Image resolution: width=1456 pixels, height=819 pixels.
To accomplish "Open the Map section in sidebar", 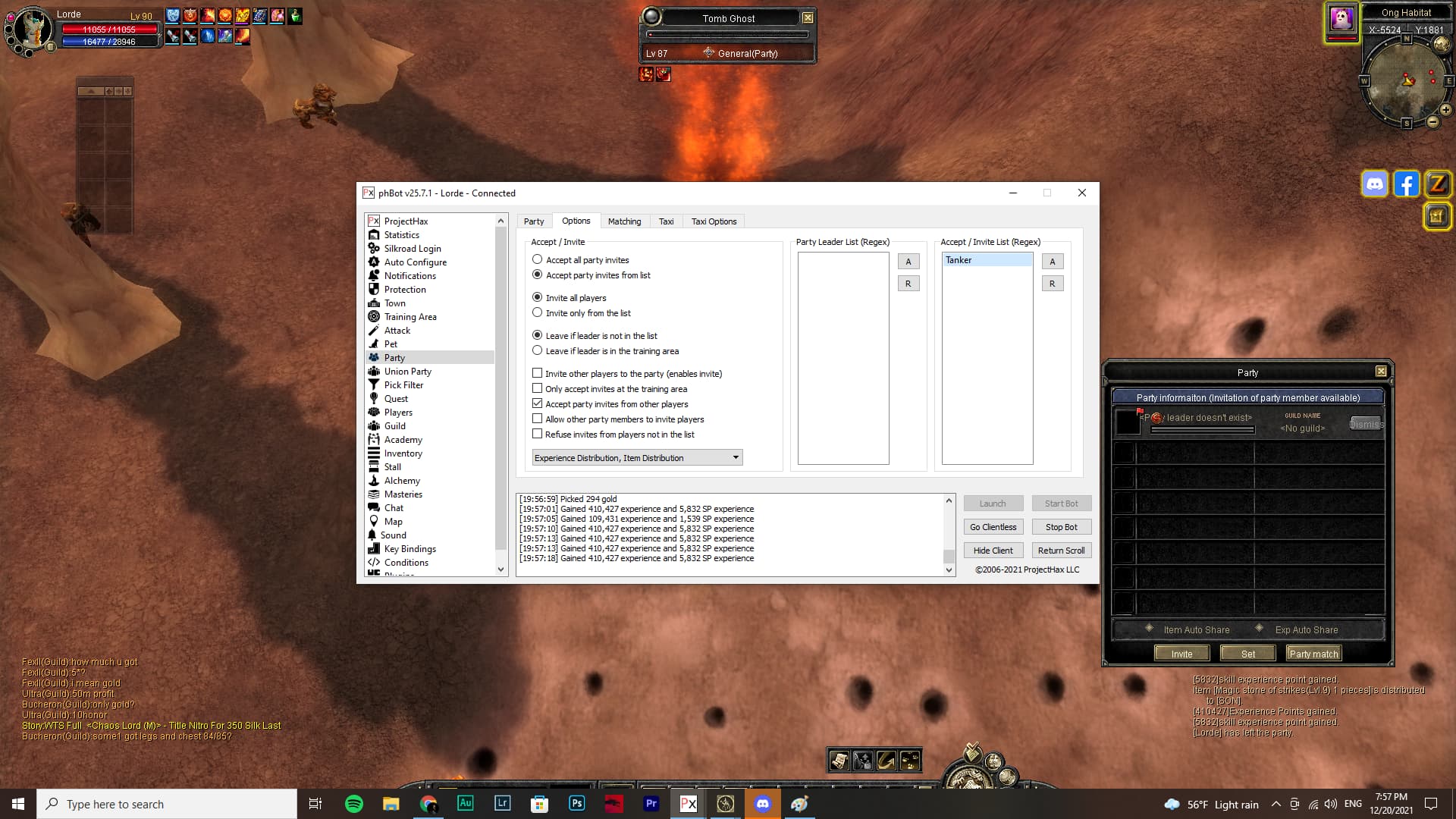I will click(393, 522).
